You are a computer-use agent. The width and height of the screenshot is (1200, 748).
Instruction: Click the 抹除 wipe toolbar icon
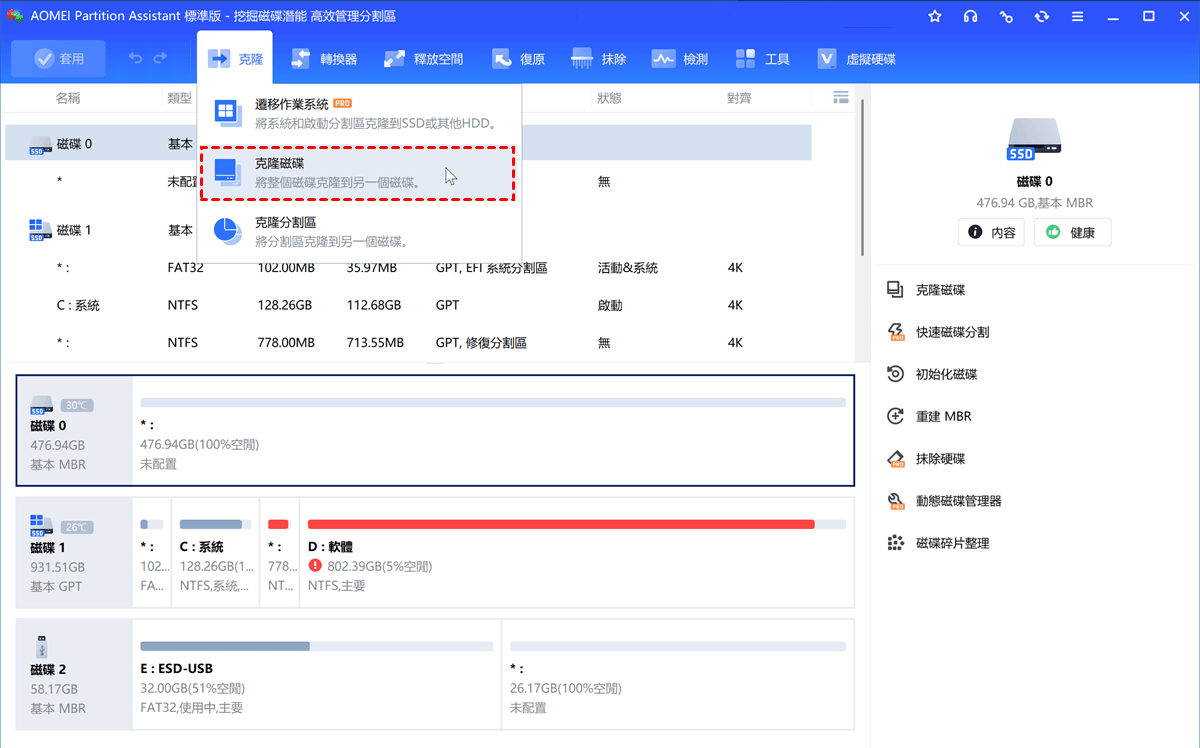click(x=598, y=59)
